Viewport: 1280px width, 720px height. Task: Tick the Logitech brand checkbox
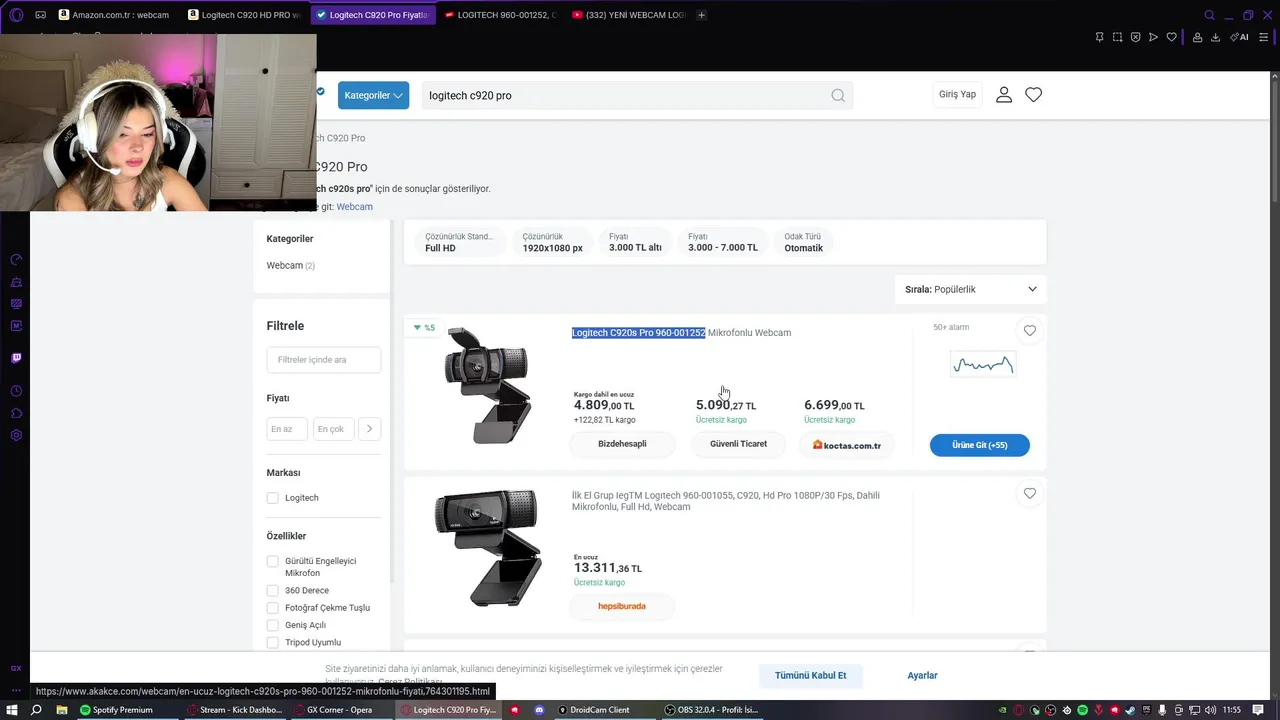point(272,498)
